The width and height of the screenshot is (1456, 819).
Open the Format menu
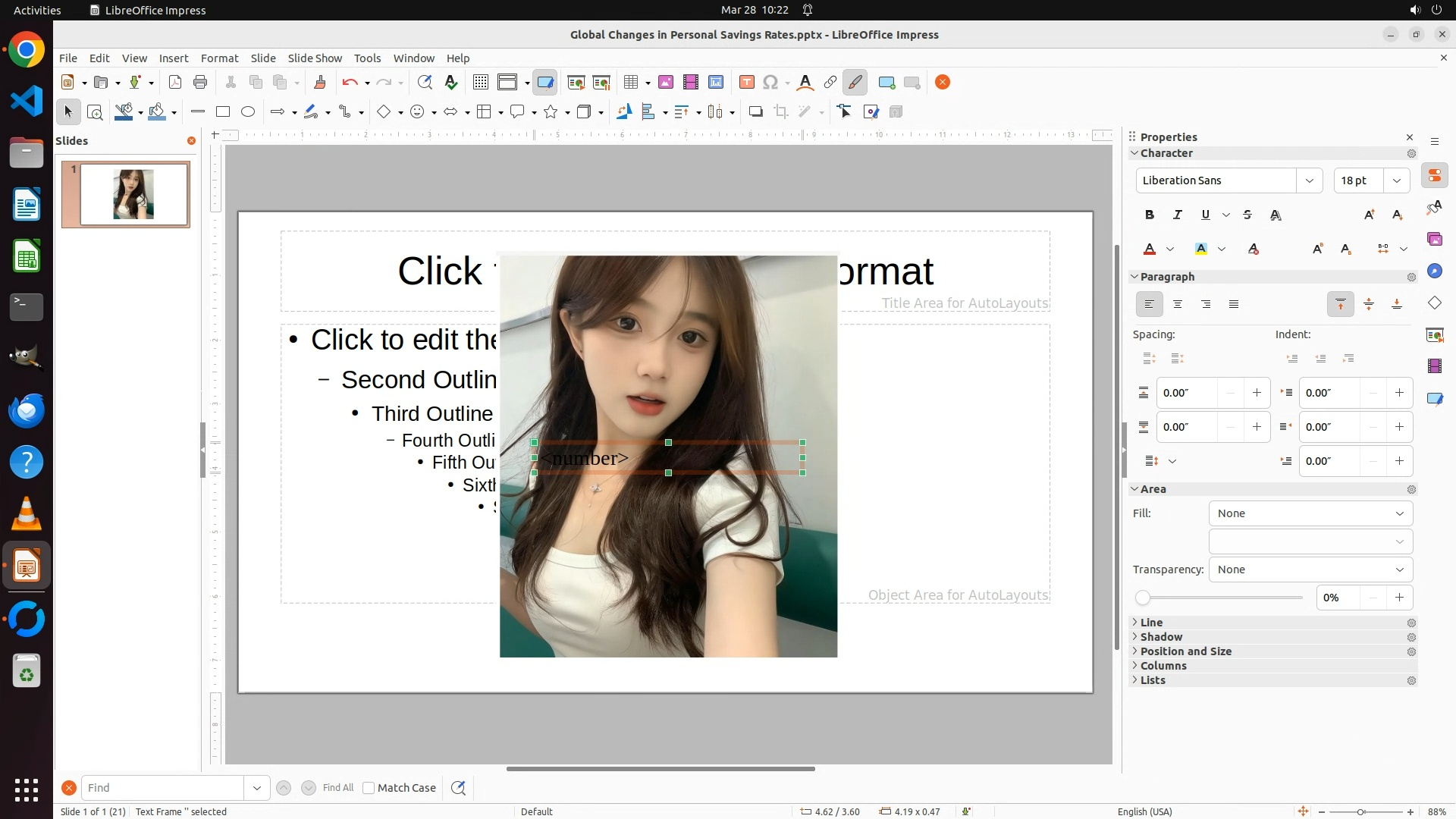[219, 58]
